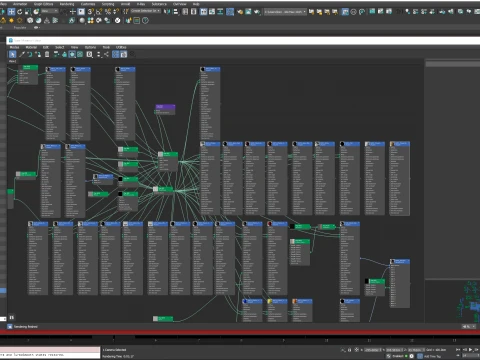Toggle the Selection Lock padlock icon
480x360 pixels.
349,350
